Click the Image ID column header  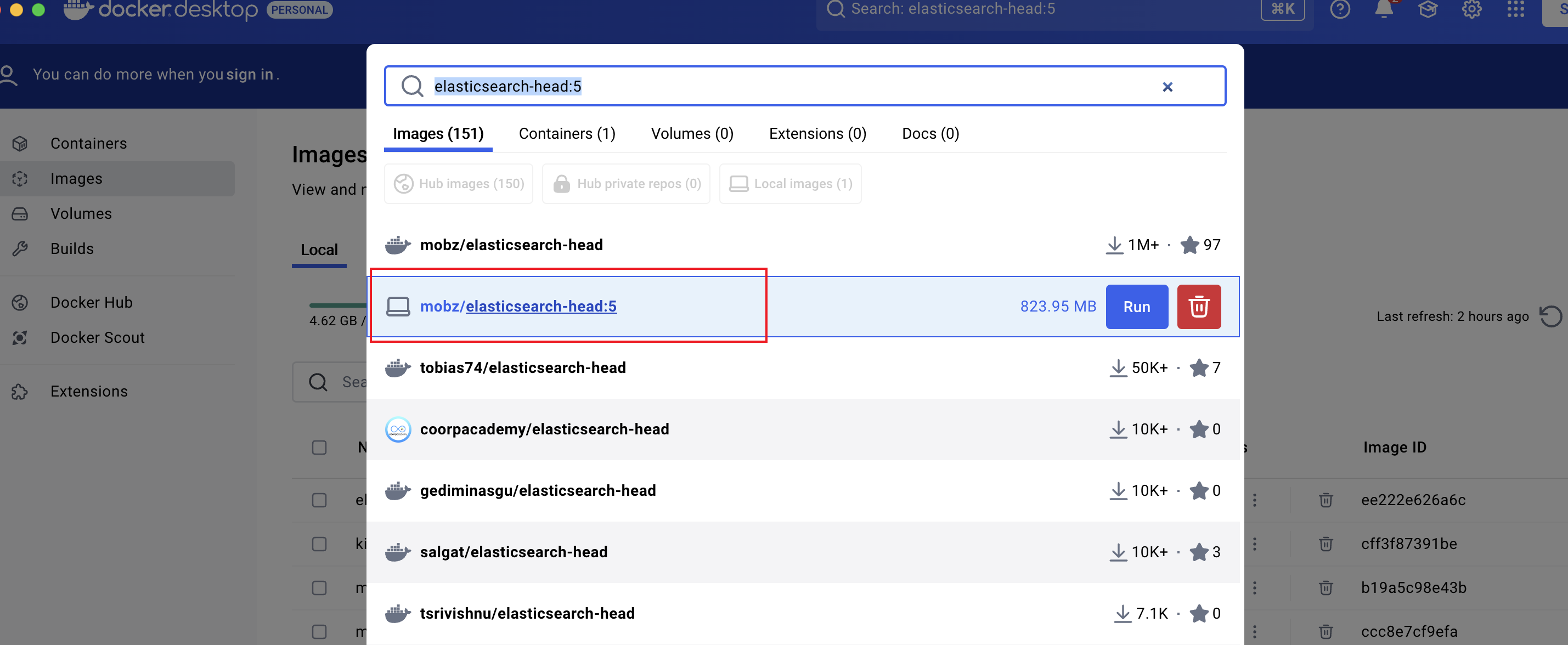click(x=1394, y=448)
